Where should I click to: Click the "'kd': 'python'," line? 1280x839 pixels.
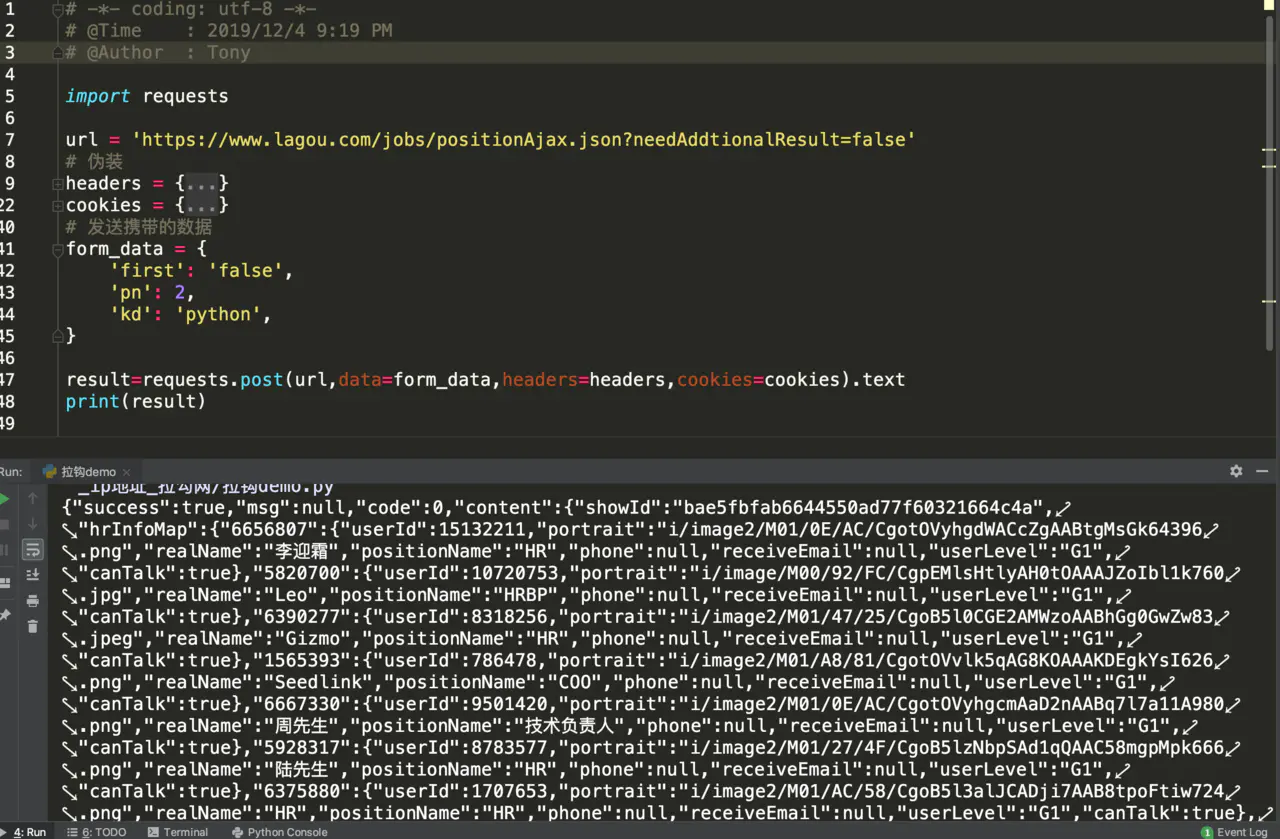(191, 314)
